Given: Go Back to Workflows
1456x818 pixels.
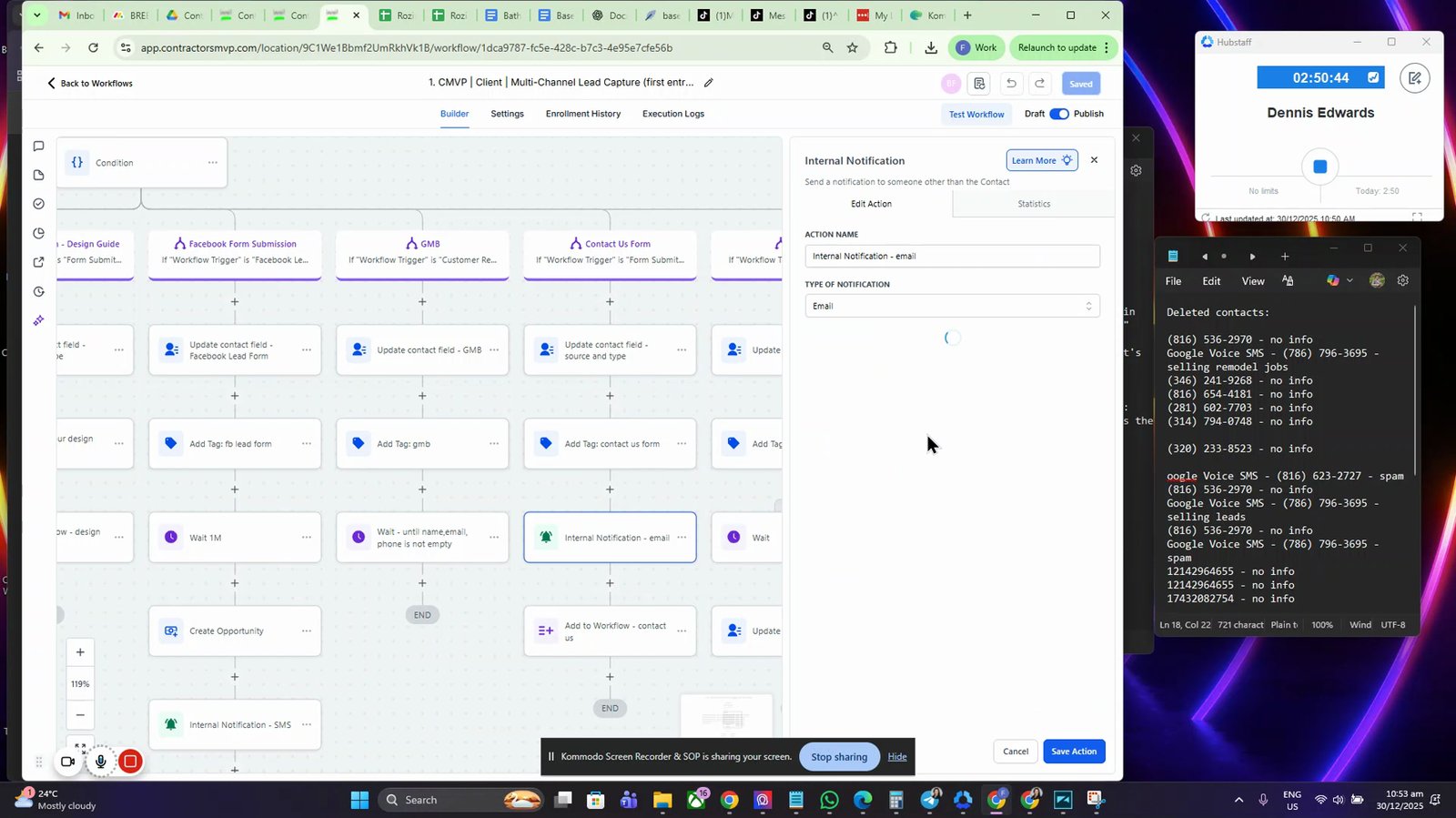Looking at the screenshot, I should (89, 83).
